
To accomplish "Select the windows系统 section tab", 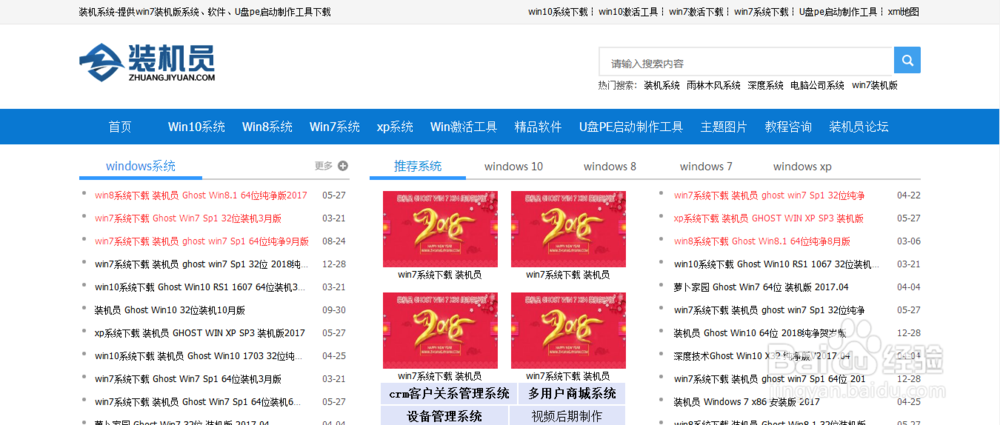I will coord(140,167).
